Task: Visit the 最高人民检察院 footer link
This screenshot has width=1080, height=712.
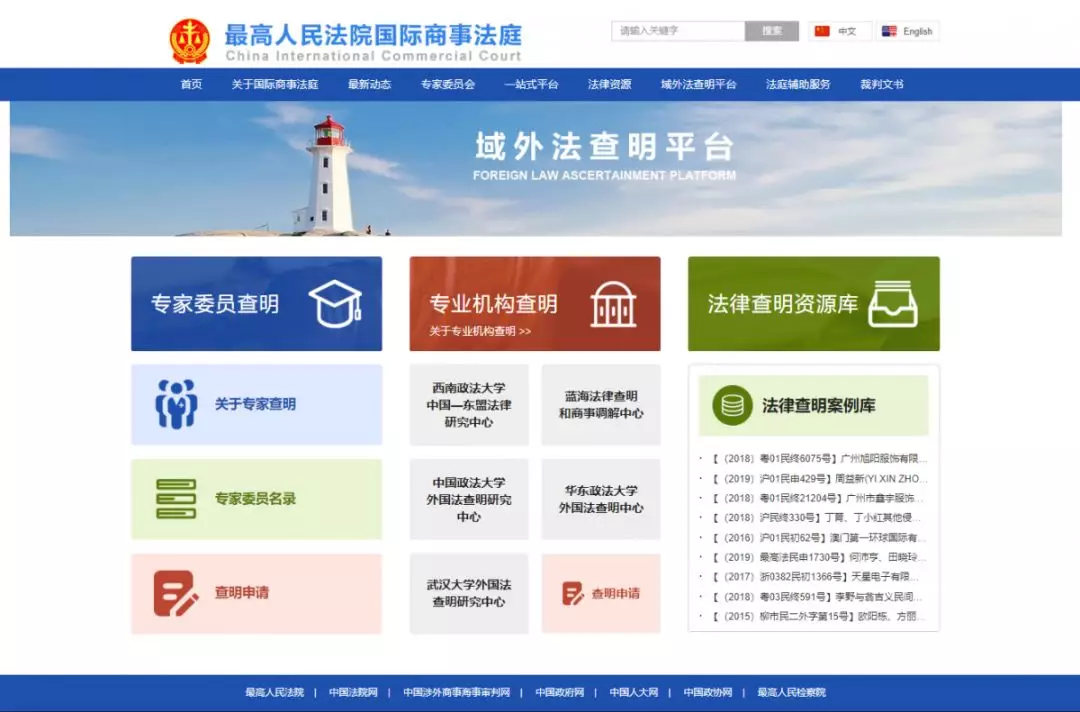Action: 791,693
